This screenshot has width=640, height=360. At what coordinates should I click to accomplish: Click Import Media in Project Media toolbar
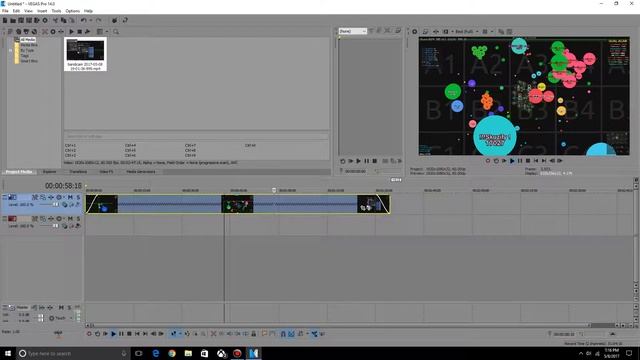pyautogui.click(x=10, y=31)
